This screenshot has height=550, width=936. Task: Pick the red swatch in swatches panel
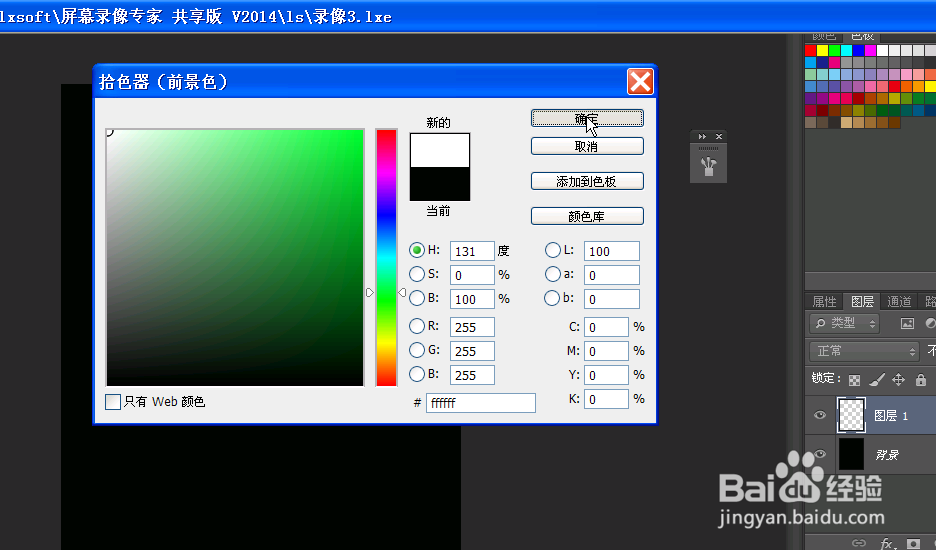point(810,50)
